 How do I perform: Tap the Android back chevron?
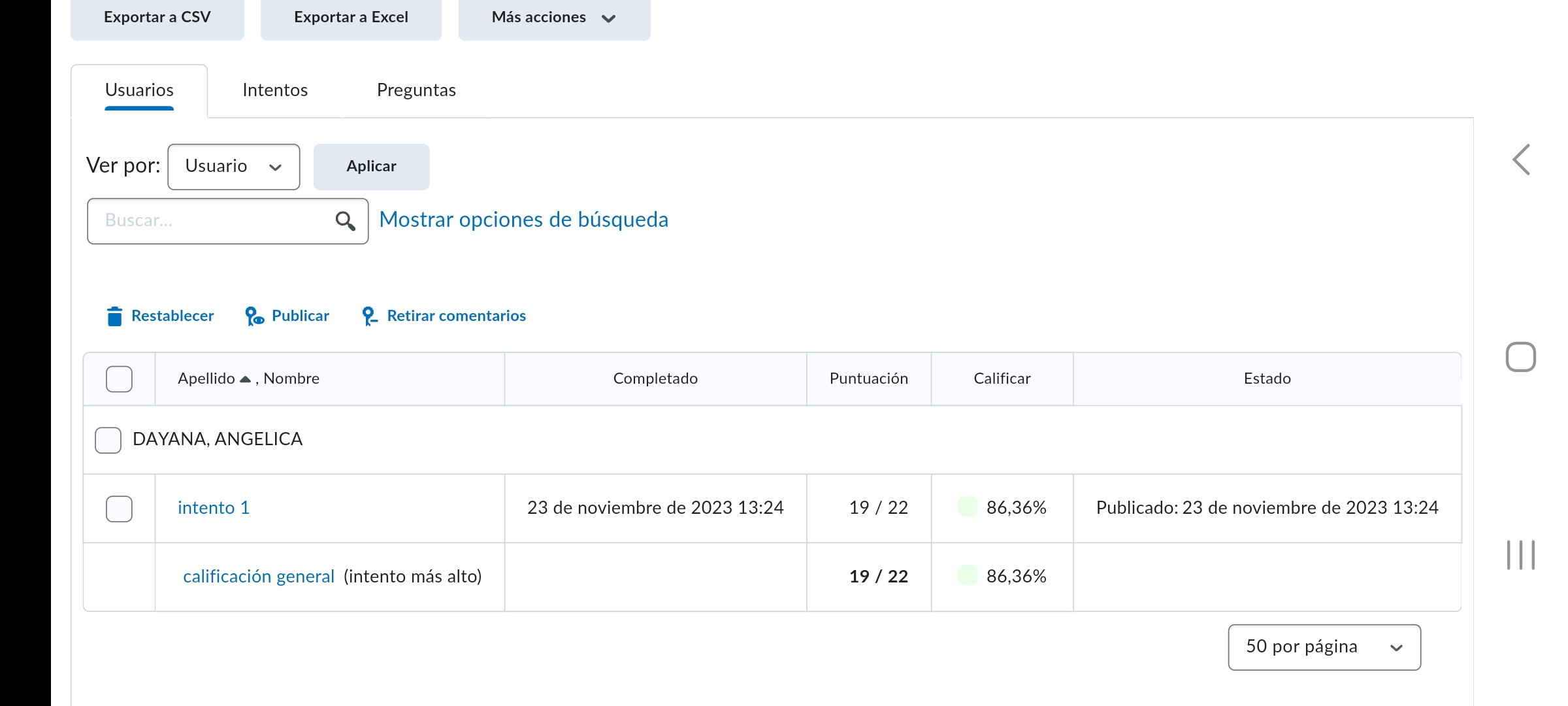point(1521,160)
